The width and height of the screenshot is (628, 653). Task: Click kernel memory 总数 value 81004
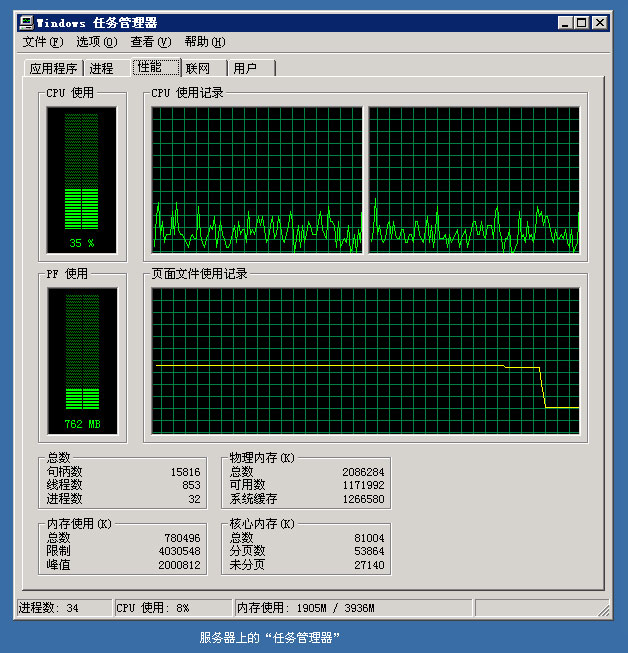pyautogui.click(x=369, y=538)
